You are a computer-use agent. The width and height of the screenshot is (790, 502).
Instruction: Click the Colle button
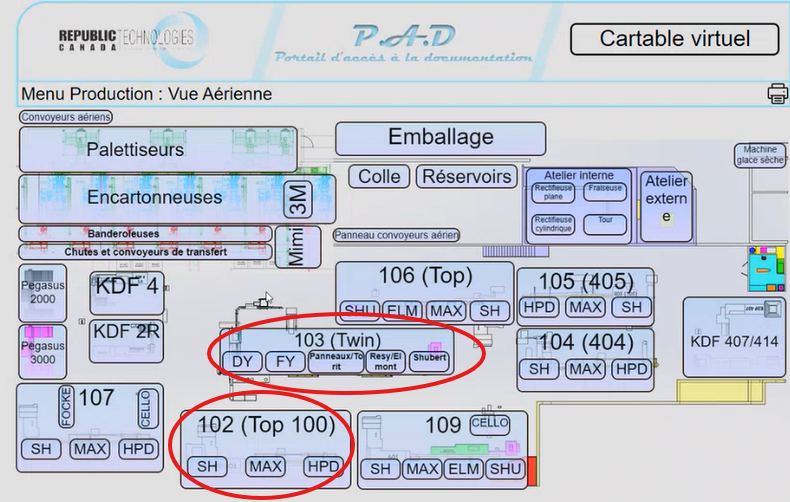(x=379, y=177)
